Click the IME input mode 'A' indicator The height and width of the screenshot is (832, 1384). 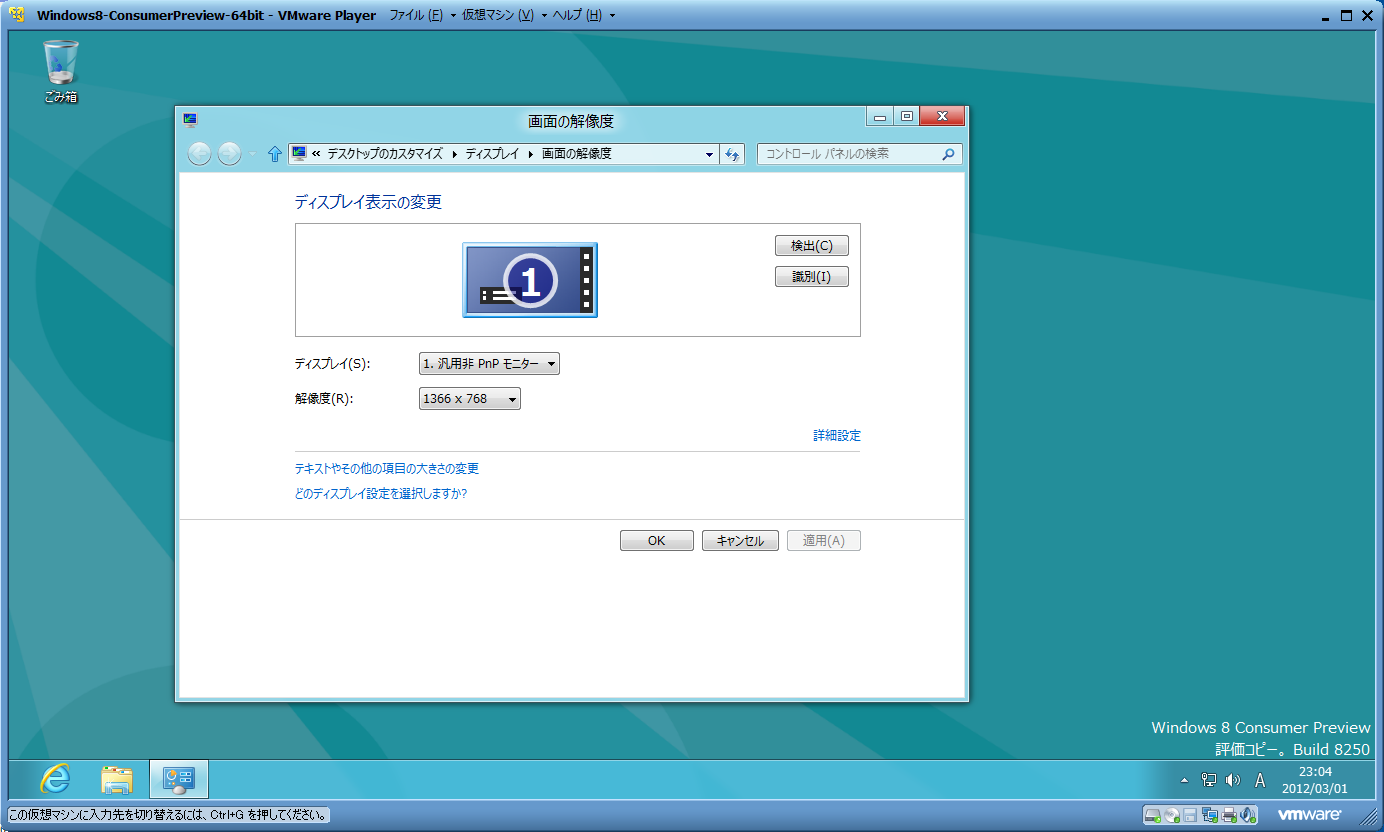(1261, 780)
